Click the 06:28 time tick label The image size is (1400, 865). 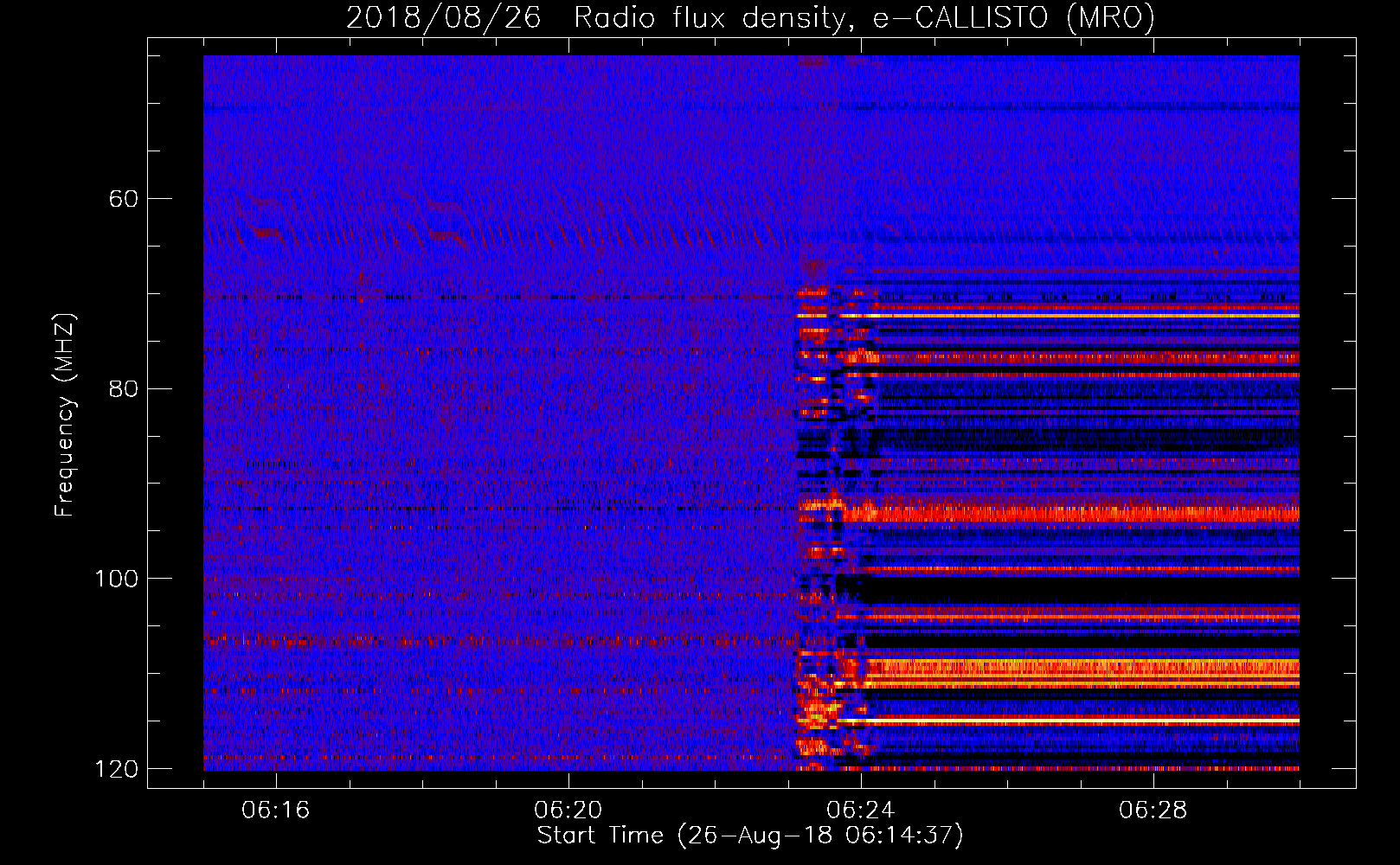(x=1153, y=811)
